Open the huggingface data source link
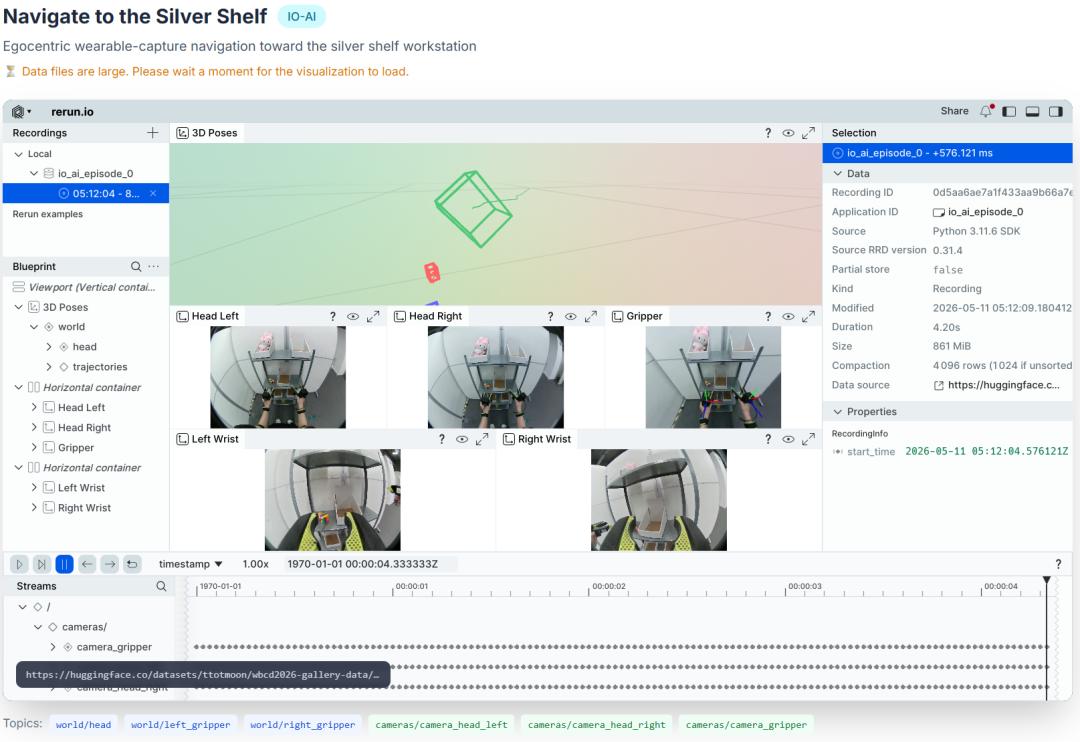 (997, 385)
